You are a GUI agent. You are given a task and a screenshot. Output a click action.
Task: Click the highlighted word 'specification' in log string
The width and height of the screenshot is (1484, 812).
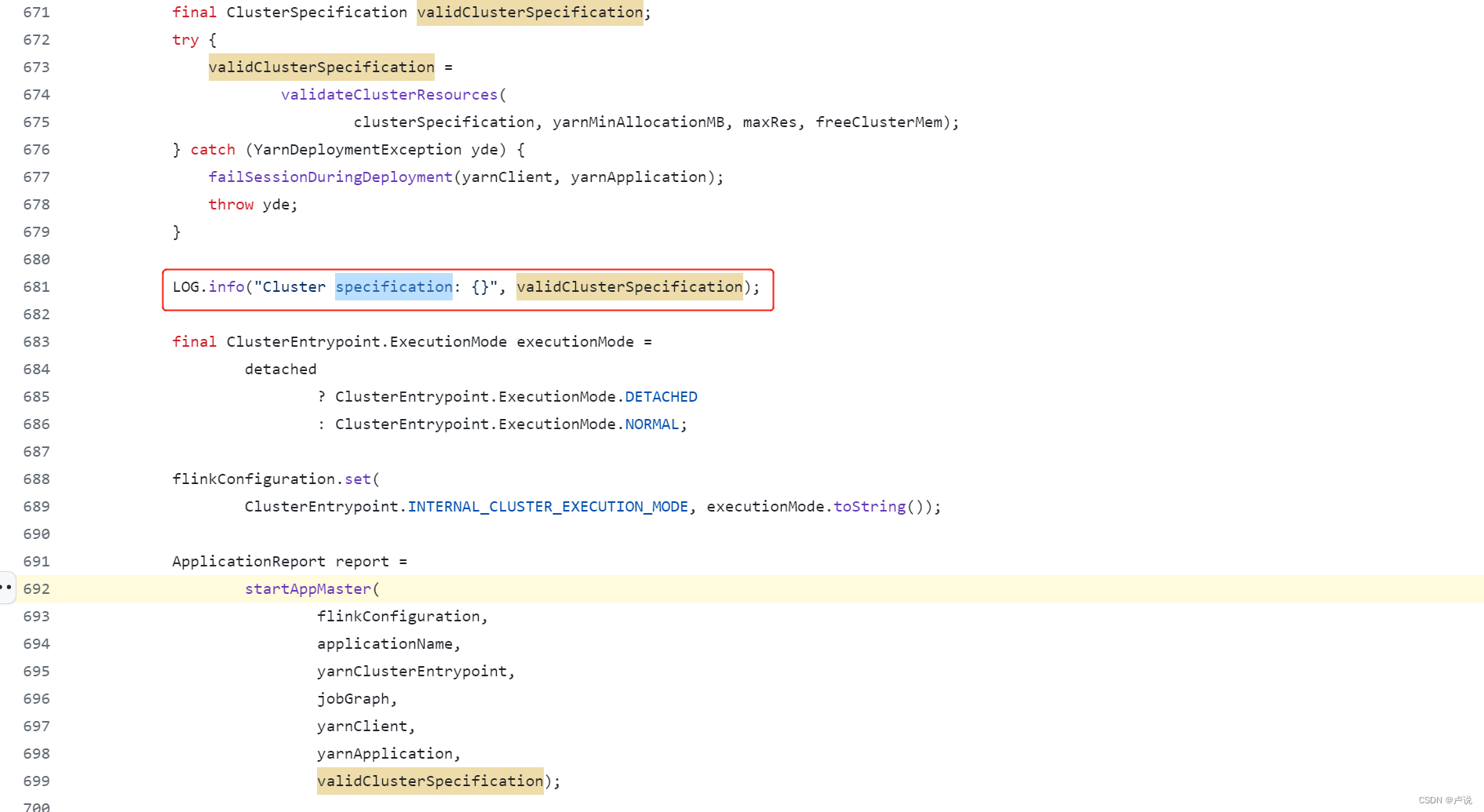394,287
